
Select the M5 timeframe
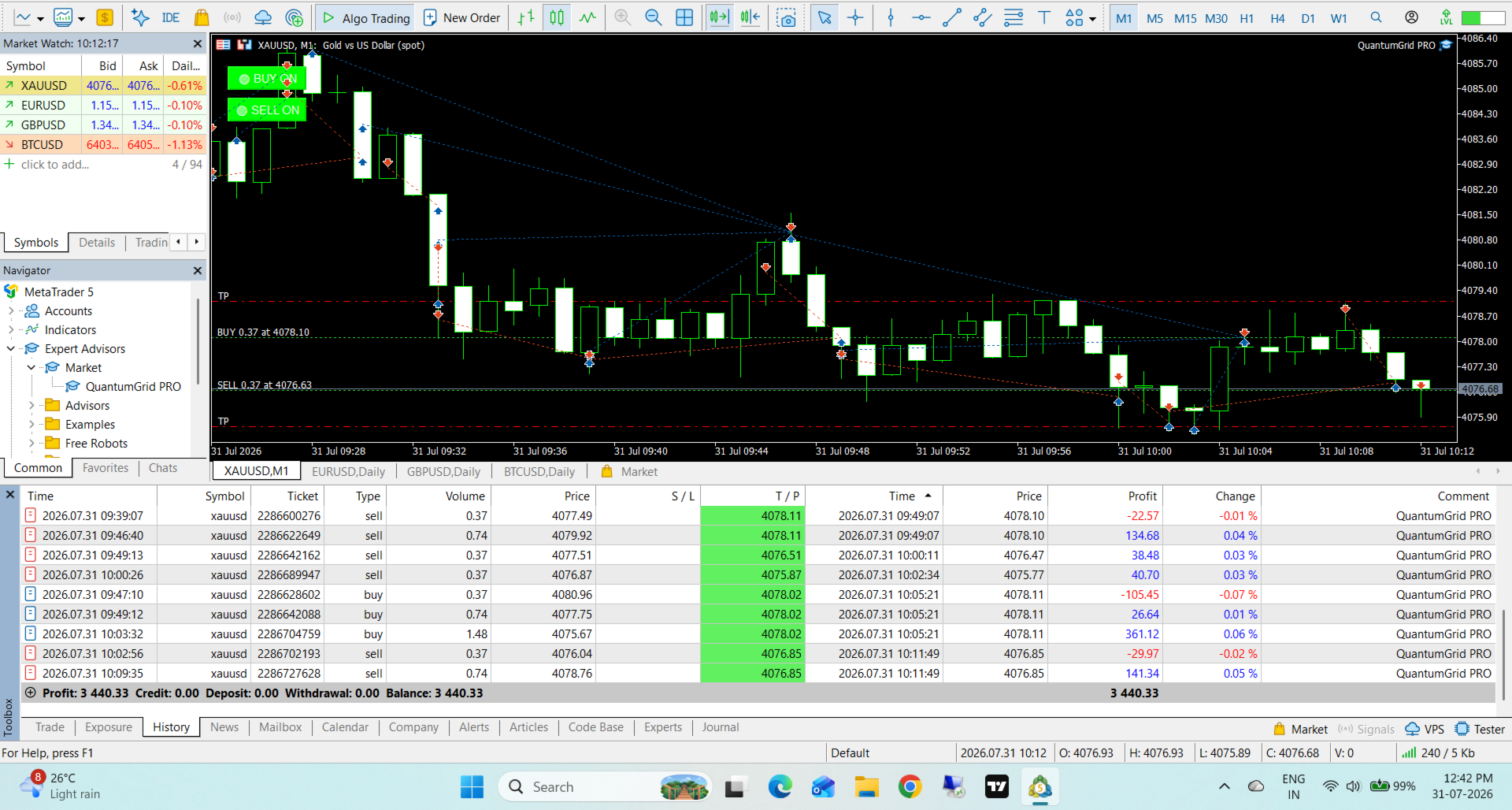(1154, 18)
